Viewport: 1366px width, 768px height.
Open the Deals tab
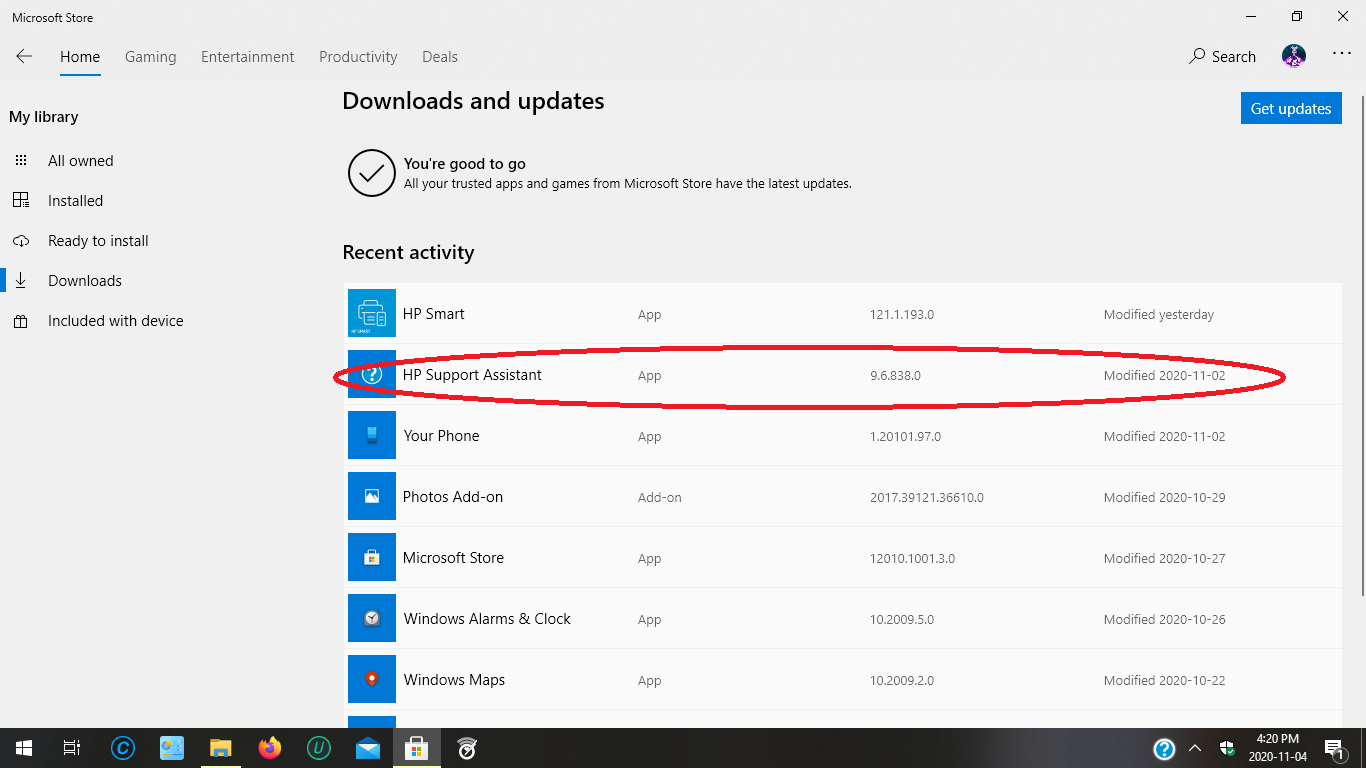[440, 57]
